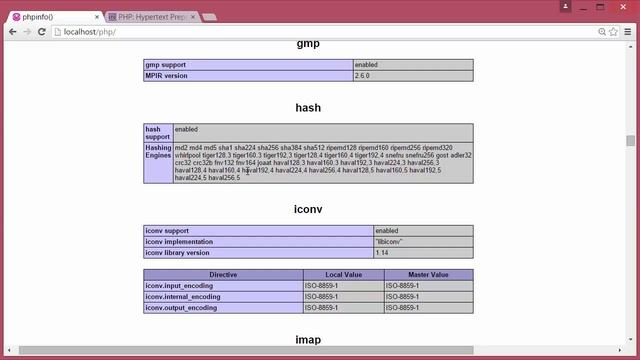This screenshot has width=640, height=360.
Task: Click the master value of iconv.output_encoding
Action: click(x=429, y=308)
